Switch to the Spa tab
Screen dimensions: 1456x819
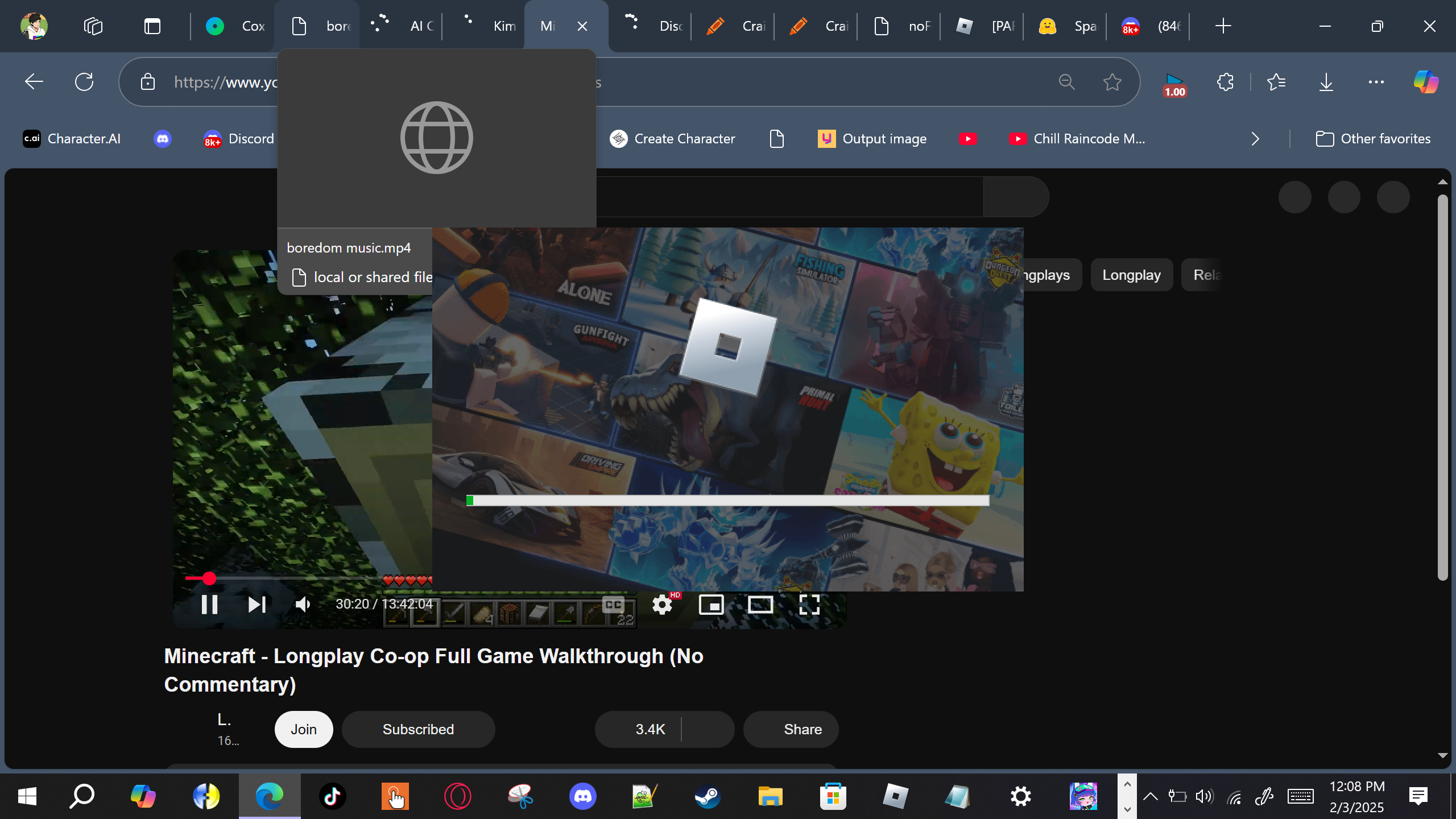pos(1065,26)
